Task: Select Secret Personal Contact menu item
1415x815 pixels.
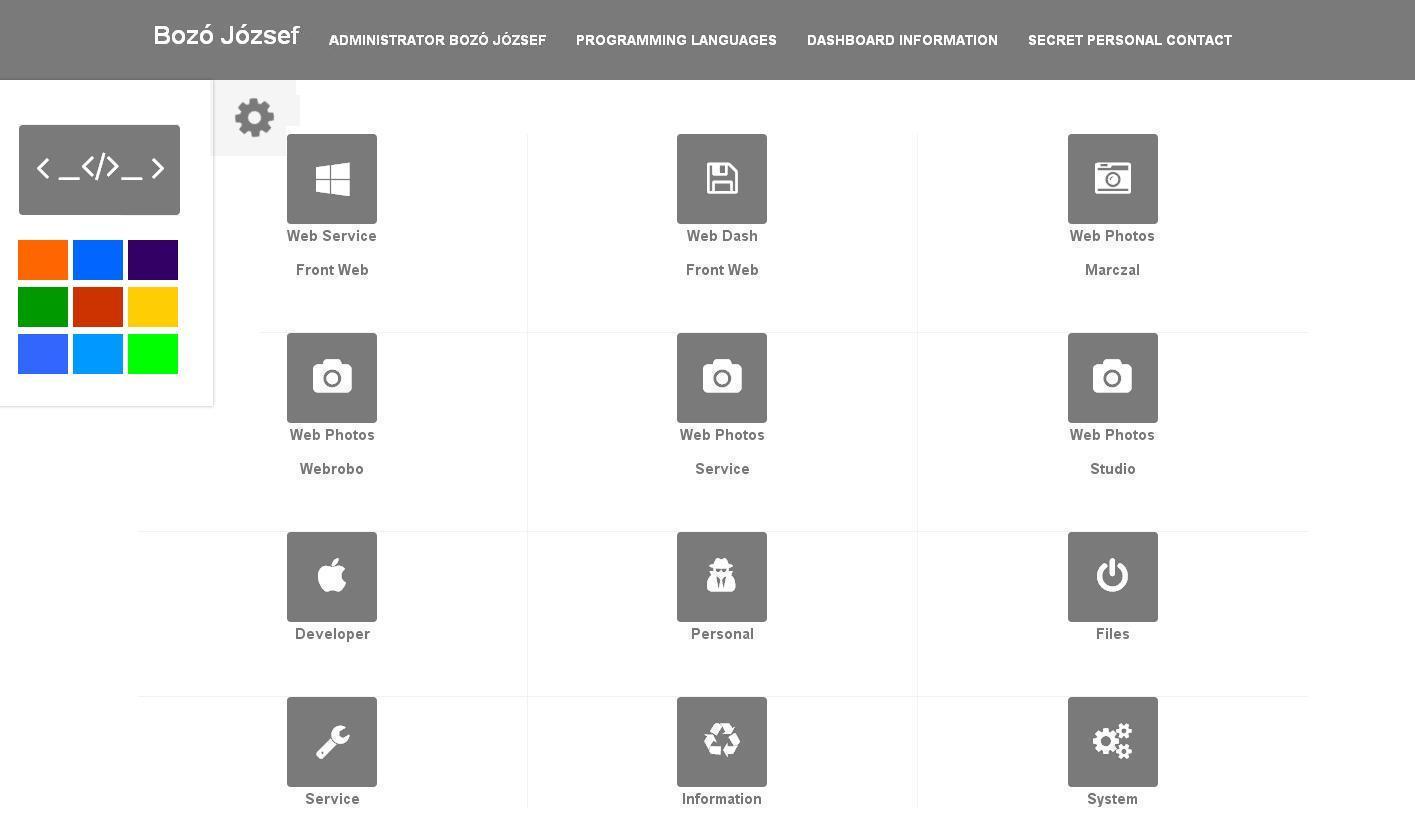Action: tap(1130, 40)
